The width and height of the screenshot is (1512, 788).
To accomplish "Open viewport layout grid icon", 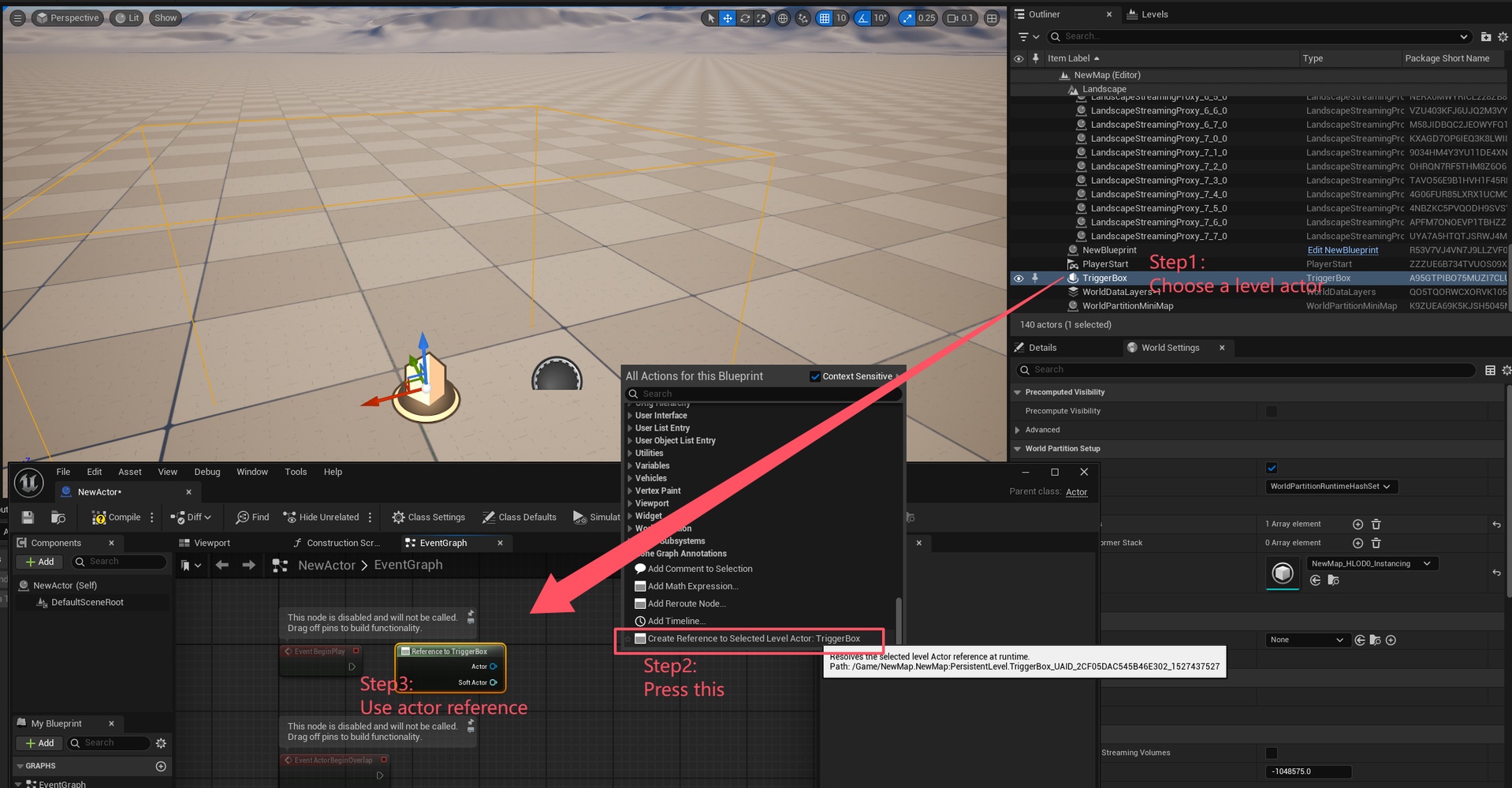I will click(x=992, y=18).
